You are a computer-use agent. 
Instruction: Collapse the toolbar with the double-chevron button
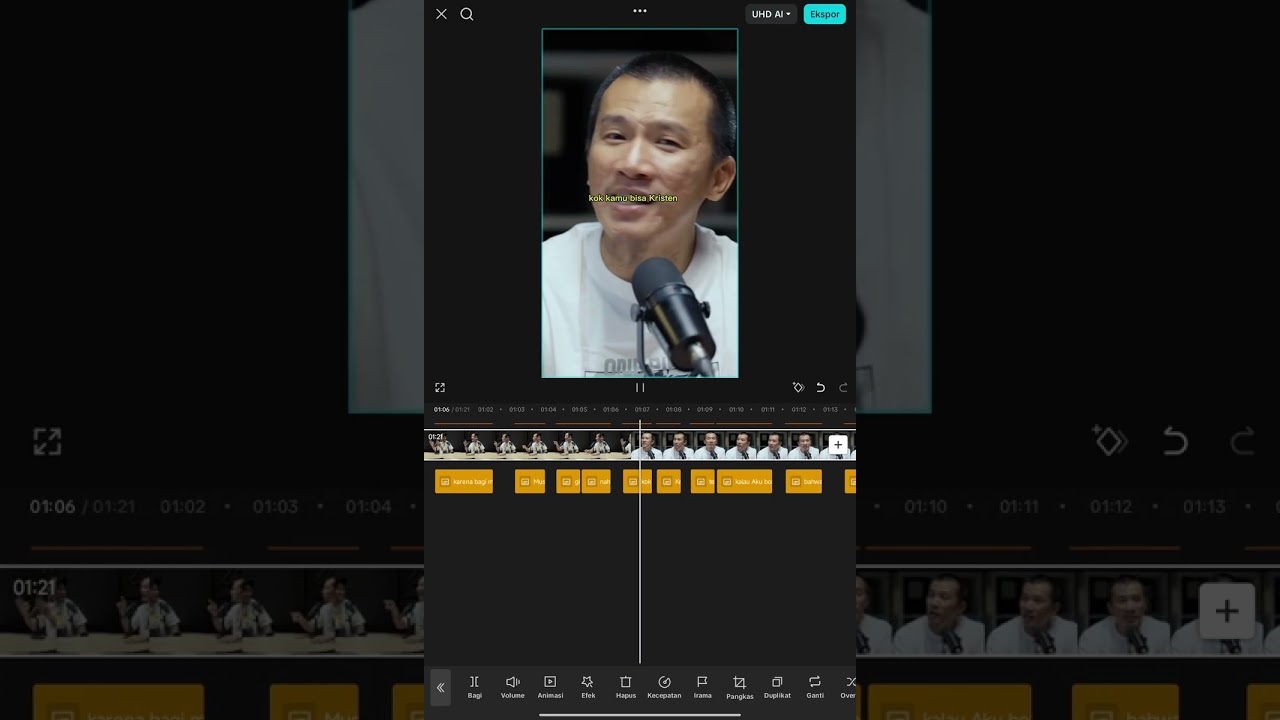tap(440, 688)
